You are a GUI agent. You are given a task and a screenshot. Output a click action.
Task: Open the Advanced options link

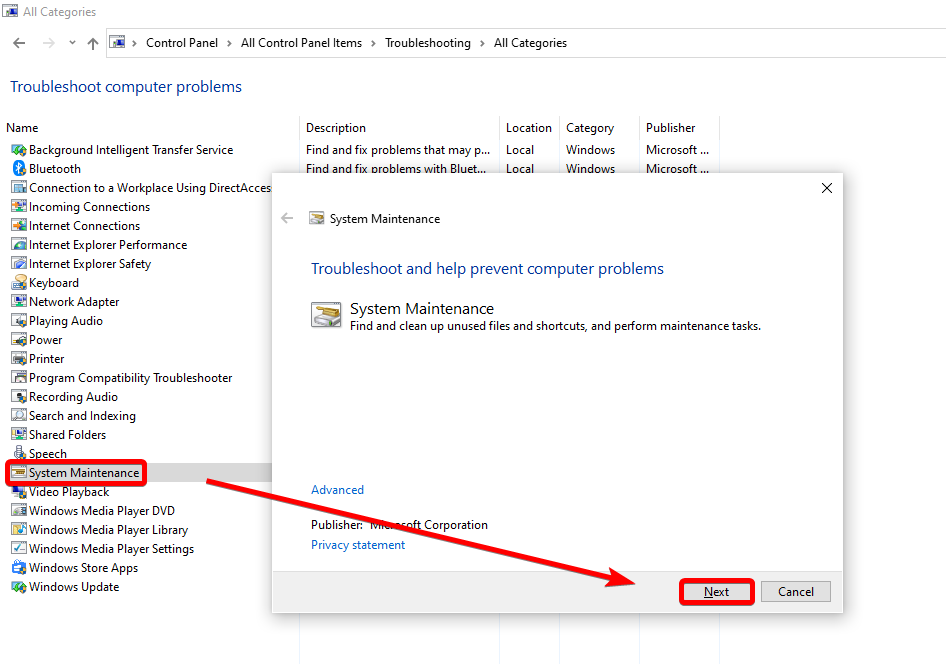[337, 489]
